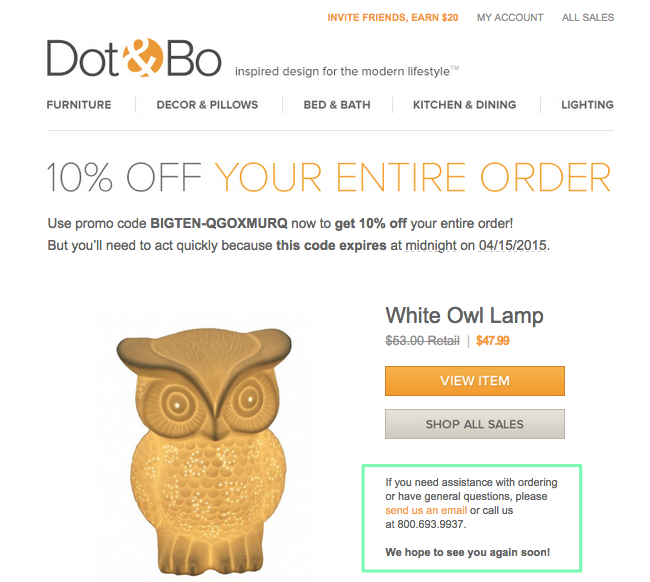This screenshot has width=650, height=582.
Task: Select the Furniture category
Action: (x=79, y=104)
